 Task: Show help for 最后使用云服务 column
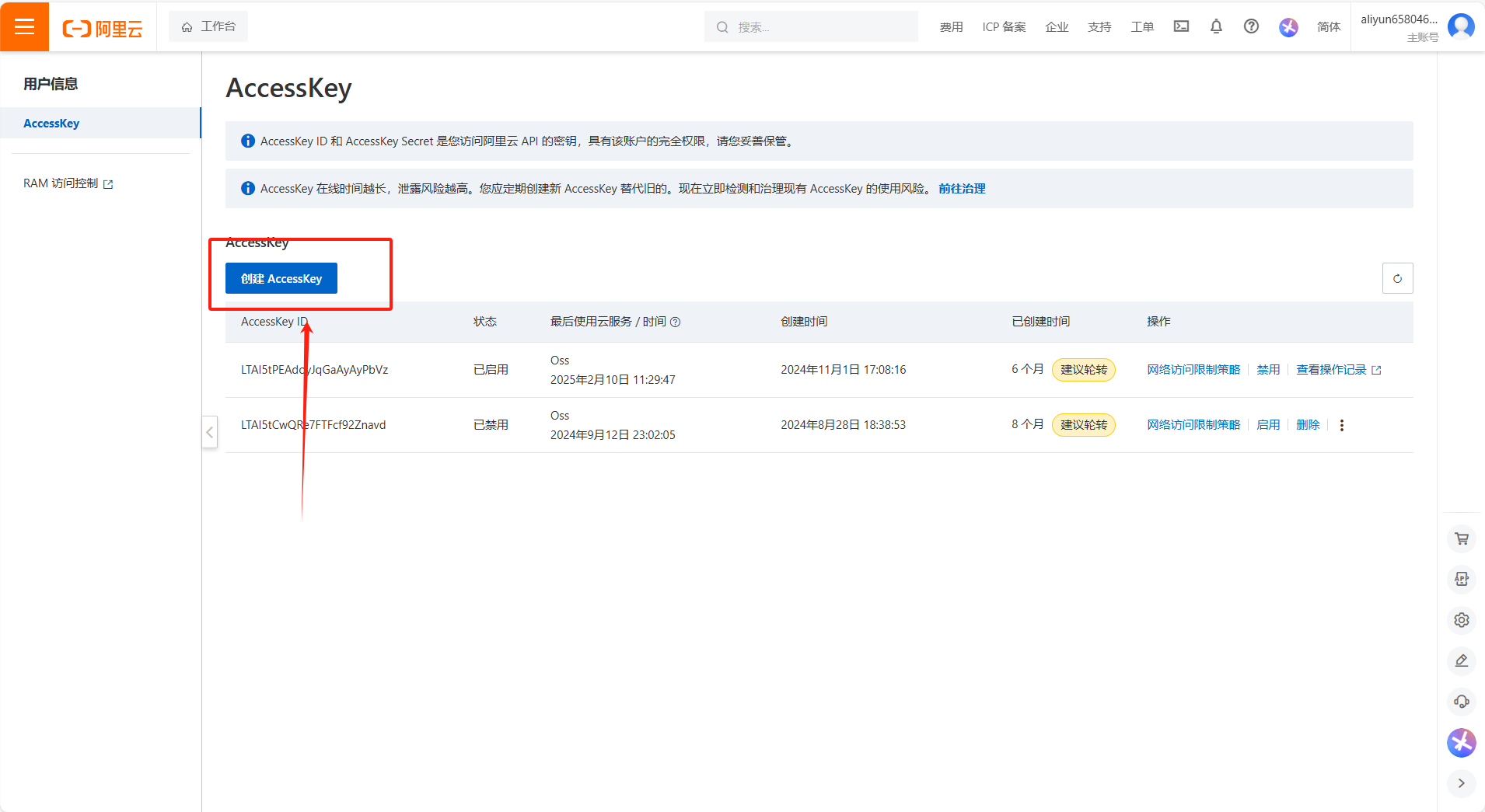(675, 322)
